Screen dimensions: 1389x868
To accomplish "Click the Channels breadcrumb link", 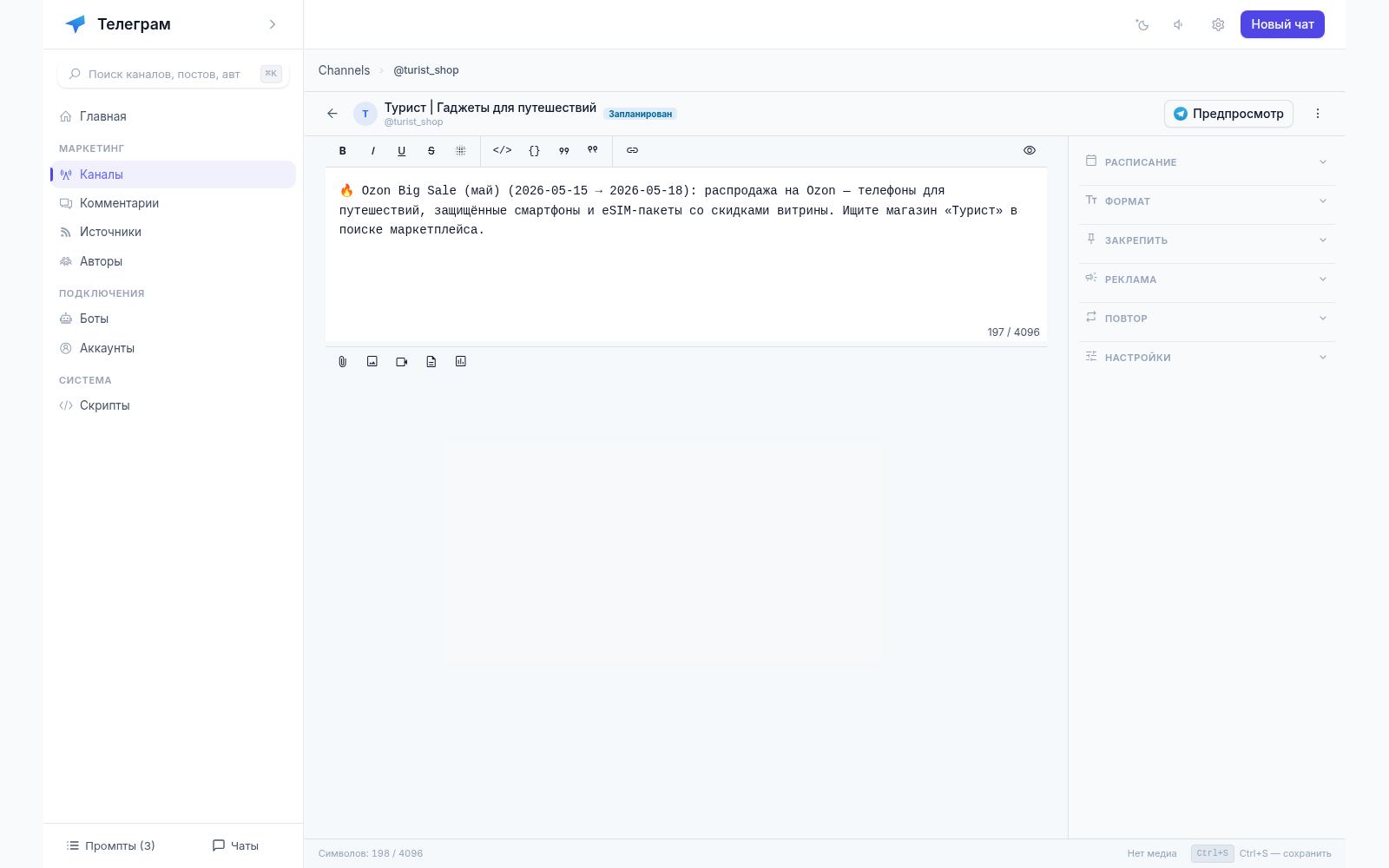I will click(344, 70).
